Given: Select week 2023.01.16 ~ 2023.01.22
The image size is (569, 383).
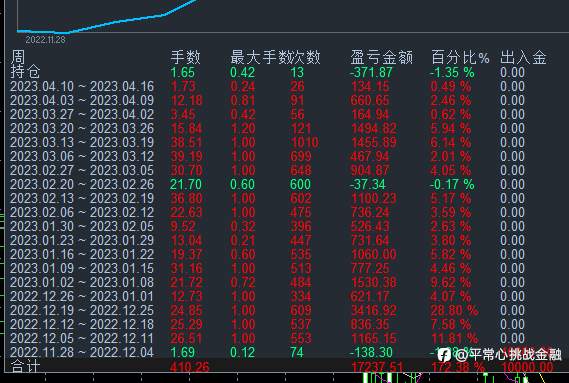Looking at the screenshot, I should (x=82, y=254).
